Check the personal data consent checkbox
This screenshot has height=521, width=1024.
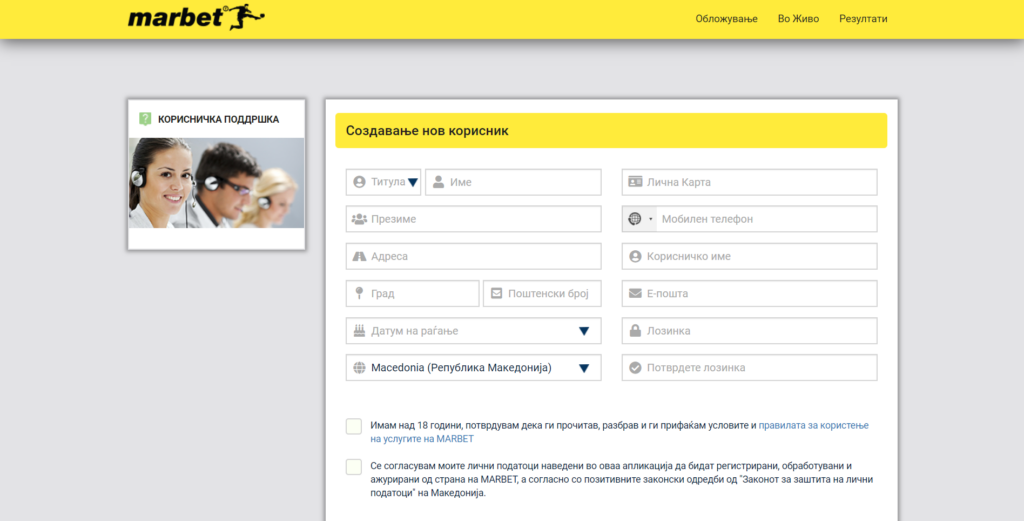point(354,467)
